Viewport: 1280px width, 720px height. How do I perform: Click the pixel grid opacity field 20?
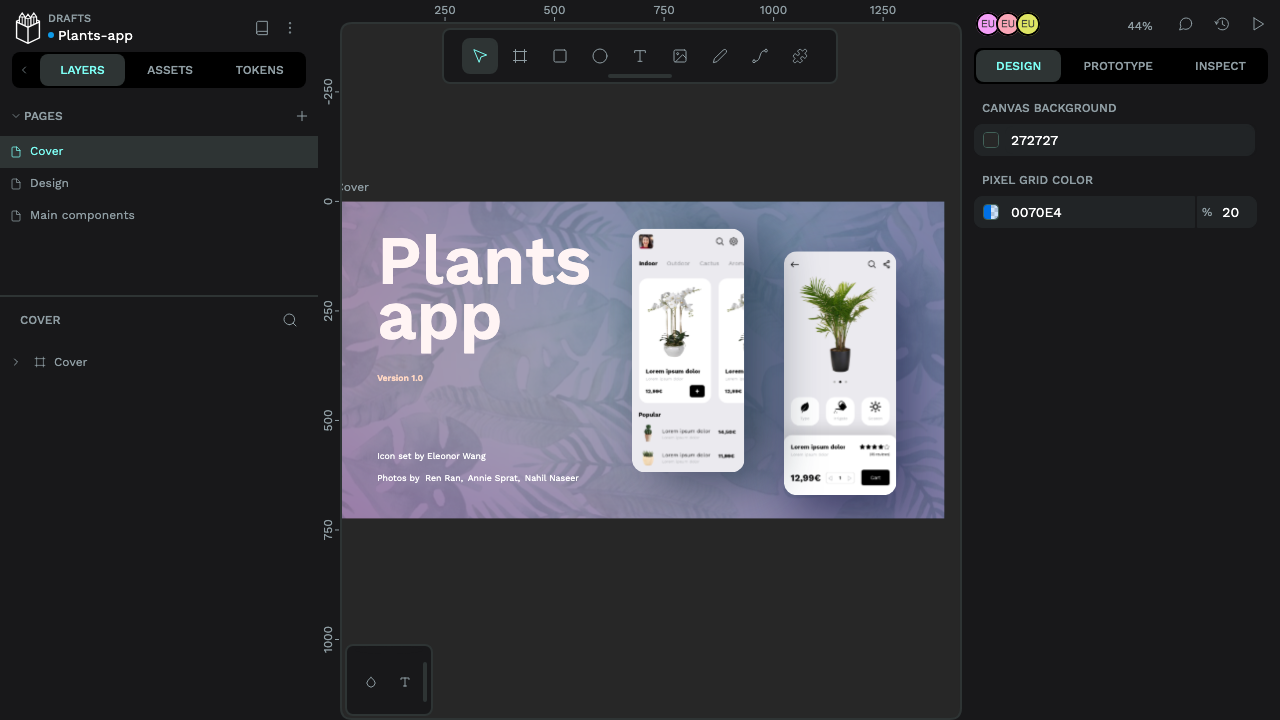(x=1227, y=212)
